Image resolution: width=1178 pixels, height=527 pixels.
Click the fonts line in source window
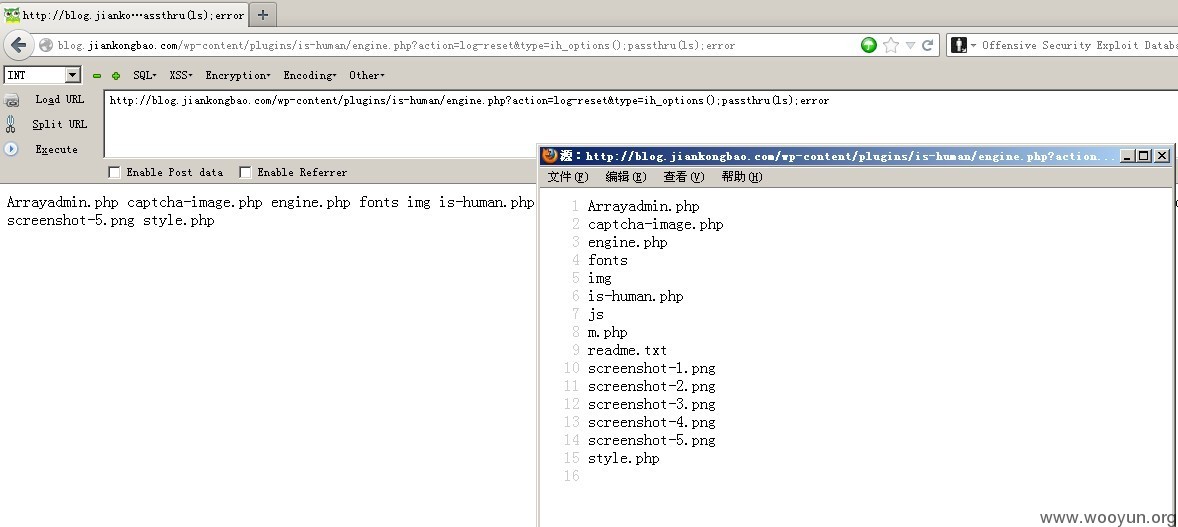point(608,260)
